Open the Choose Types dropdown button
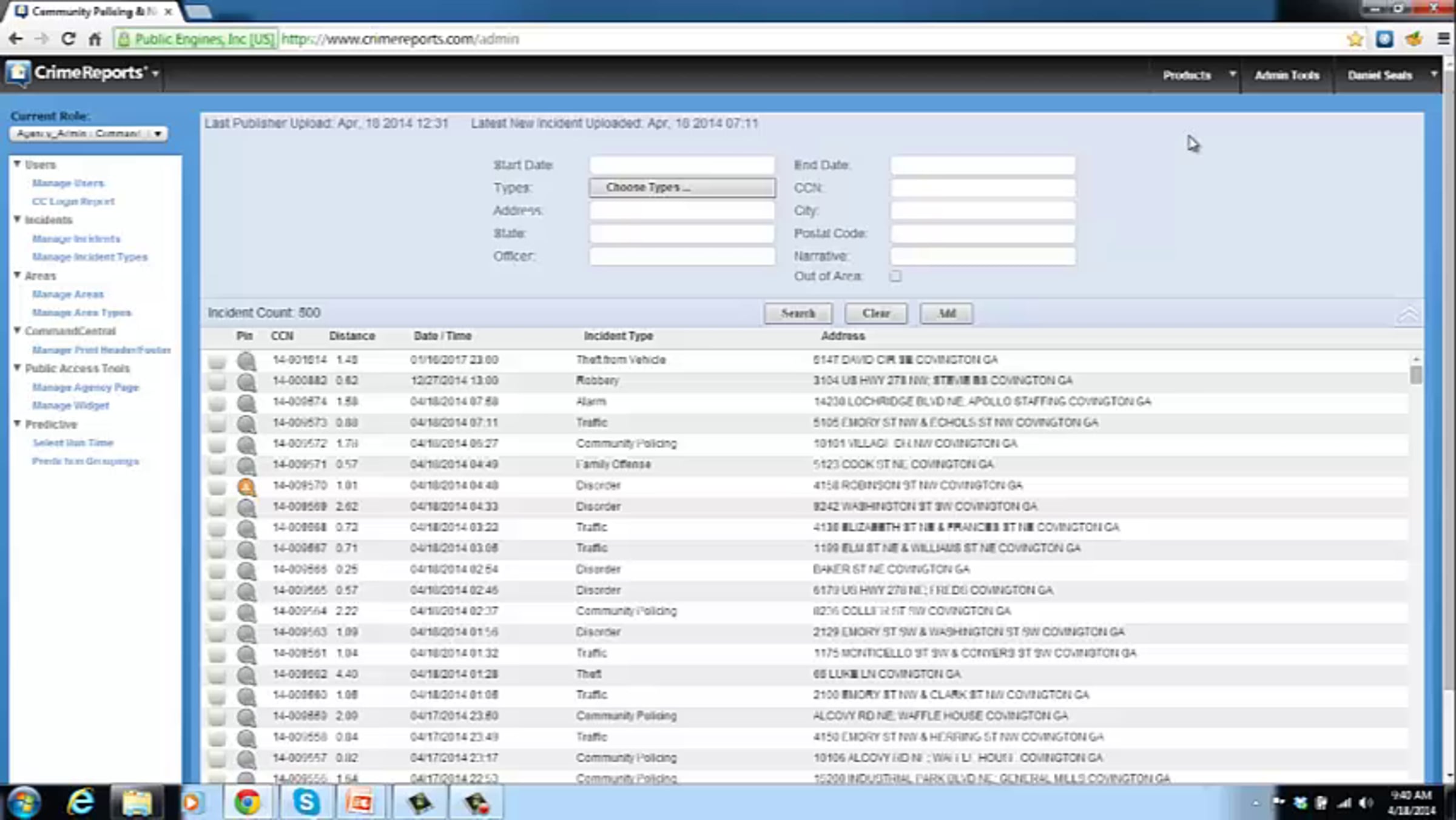1456x820 pixels. 682,187
